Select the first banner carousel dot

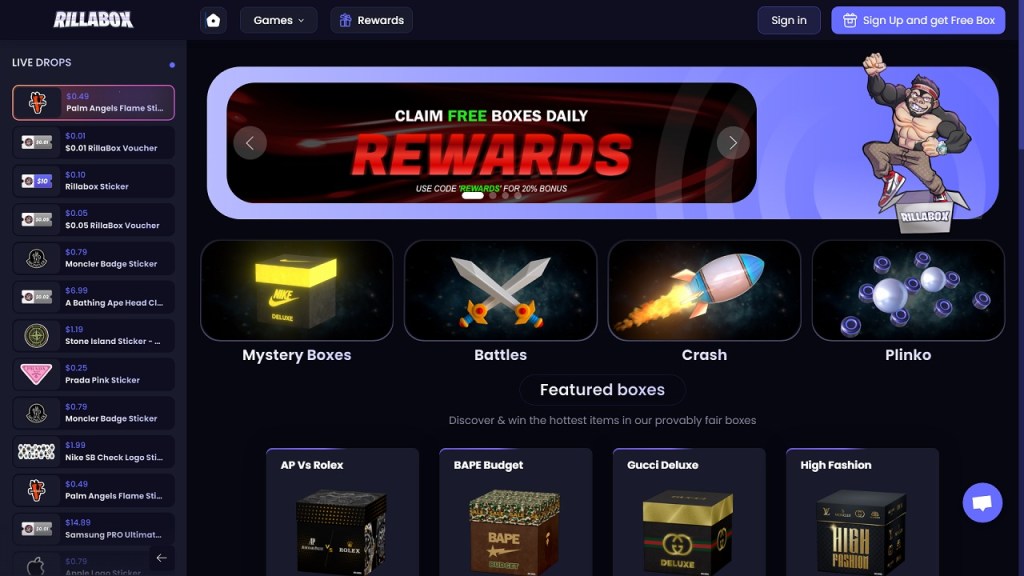coord(473,195)
